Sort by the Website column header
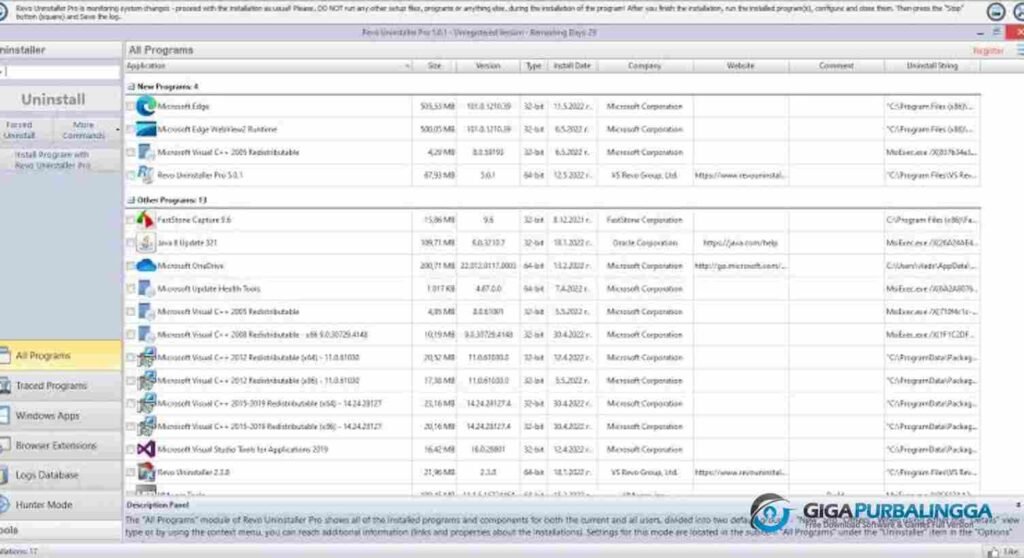Viewport: 1024px width, 558px height. pos(741,66)
